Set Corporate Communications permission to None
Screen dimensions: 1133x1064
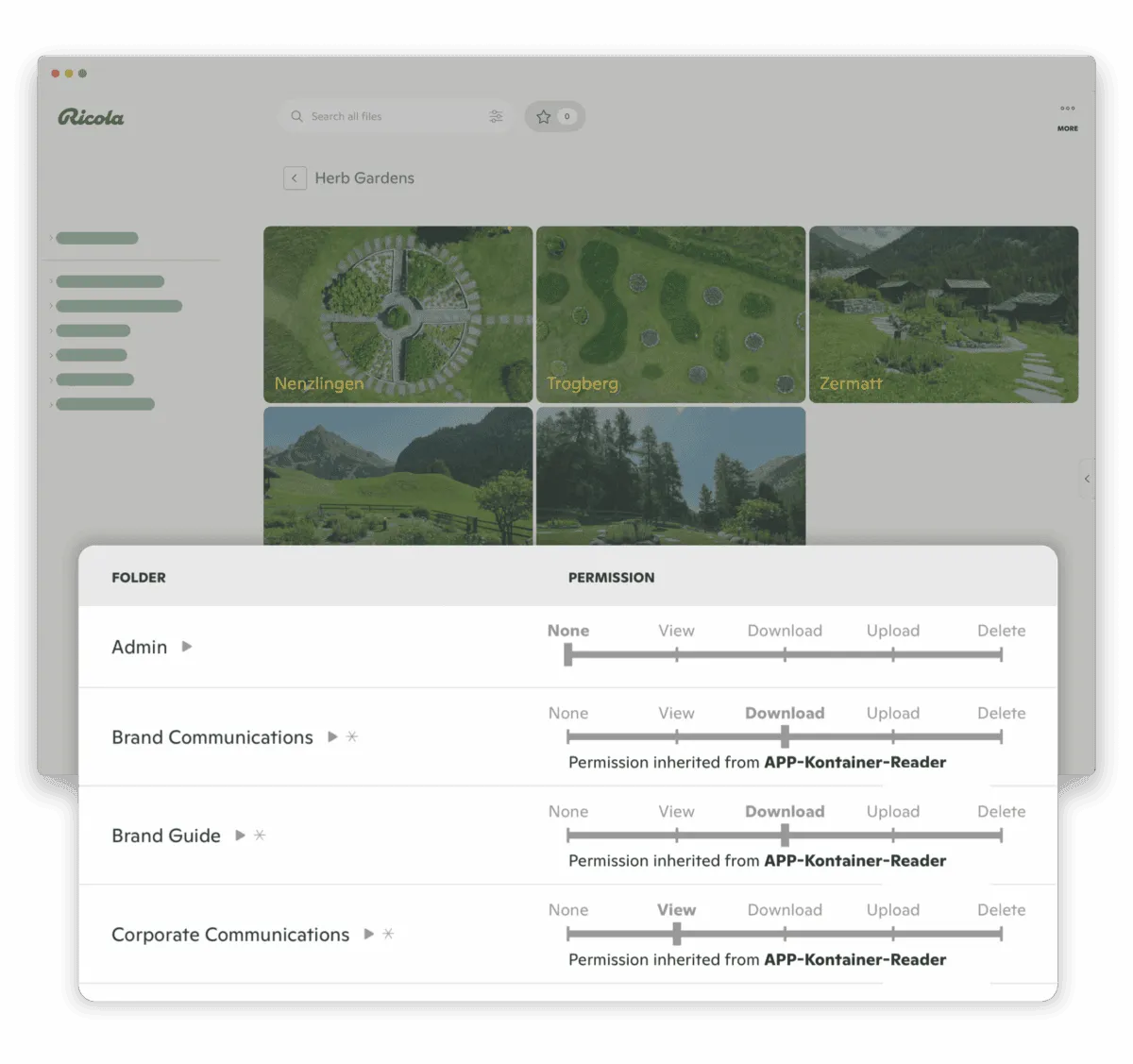click(x=568, y=909)
